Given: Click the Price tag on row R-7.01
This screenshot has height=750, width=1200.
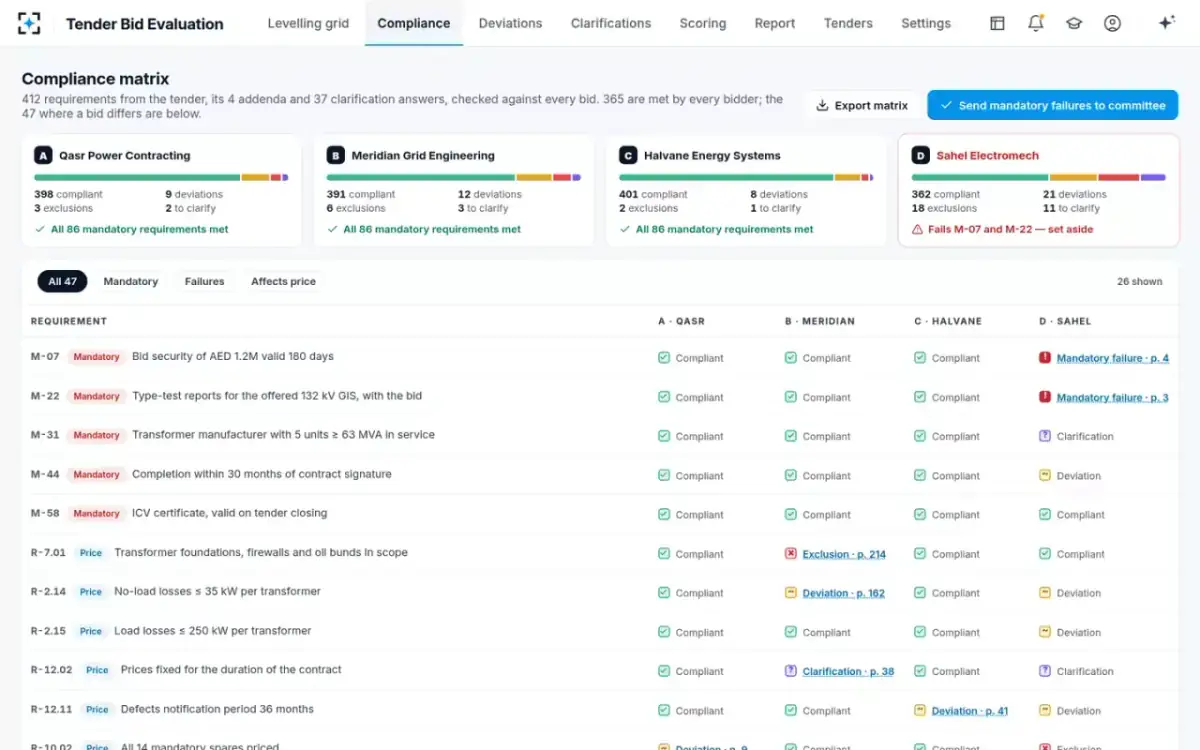Looking at the screenshot, I should coord(91,553).
